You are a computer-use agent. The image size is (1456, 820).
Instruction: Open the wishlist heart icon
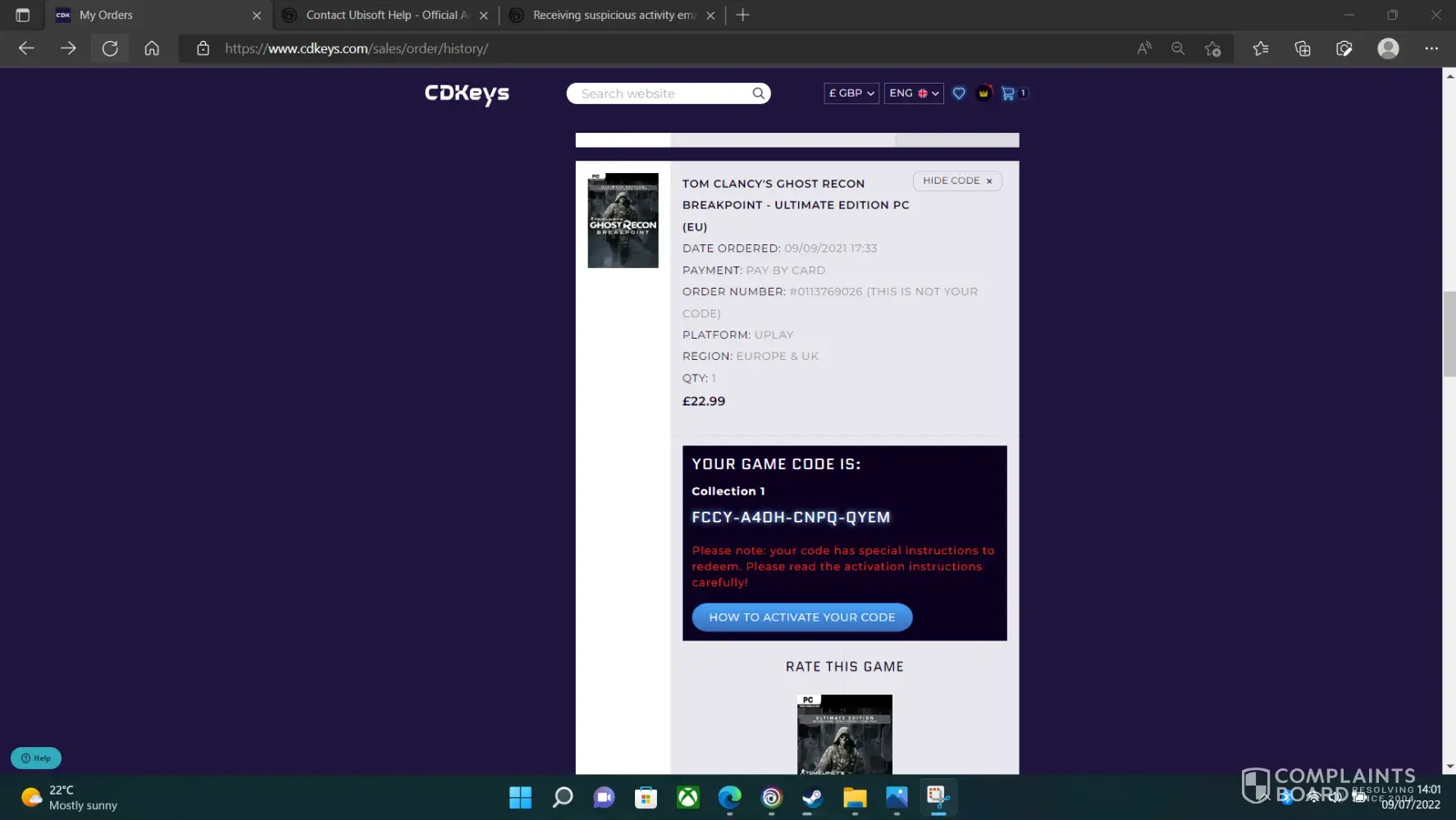click(959, 93)
